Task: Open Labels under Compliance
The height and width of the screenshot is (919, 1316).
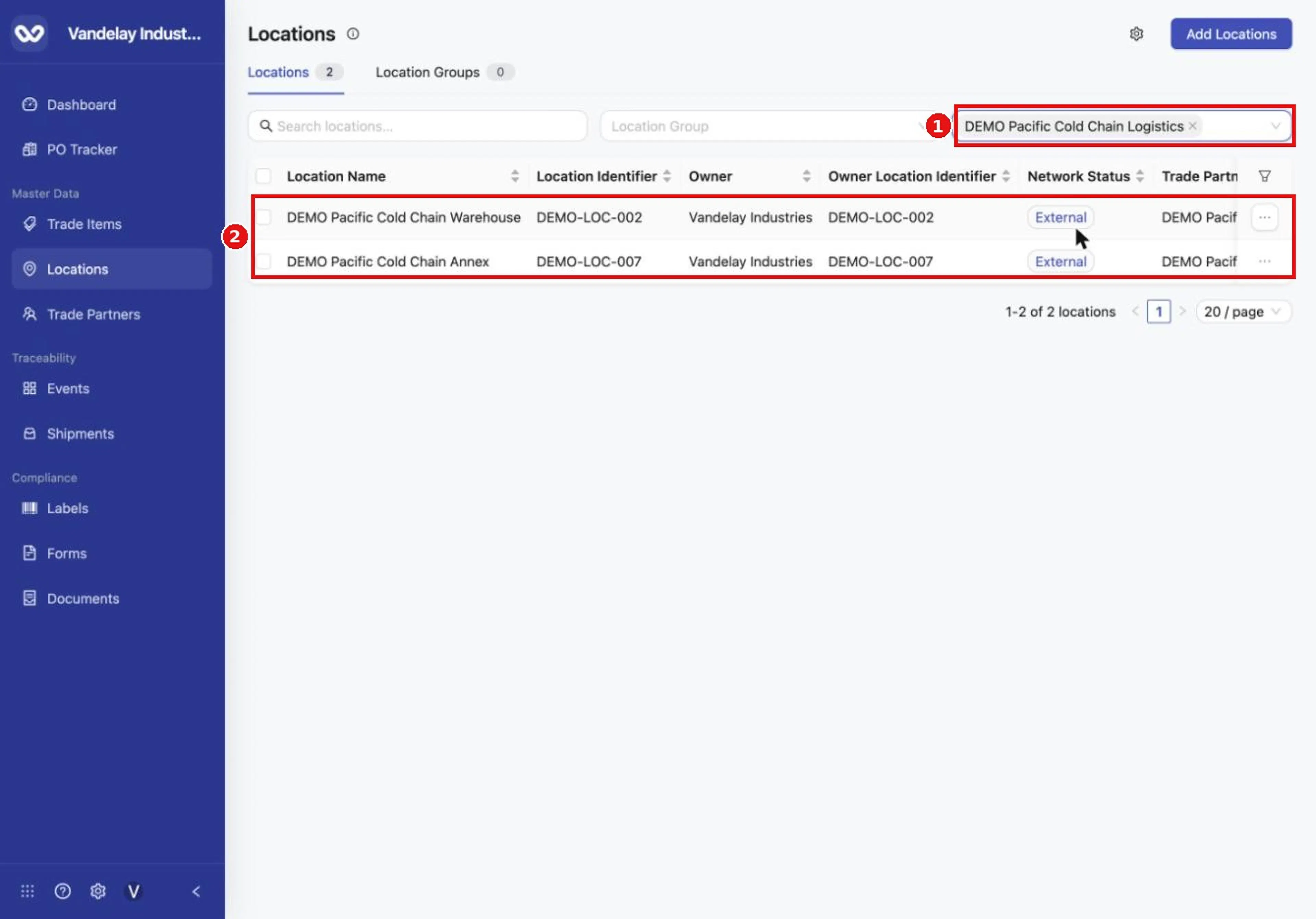Action: 112,508
